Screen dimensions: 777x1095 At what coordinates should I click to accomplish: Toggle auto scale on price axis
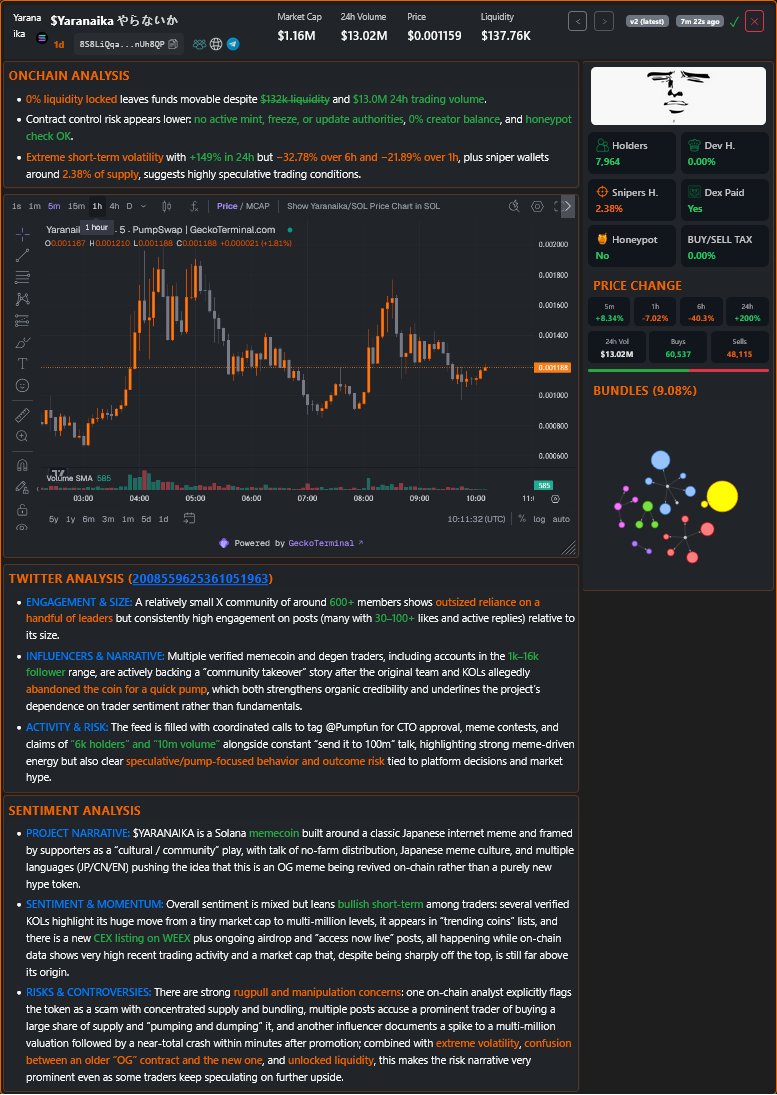[561, 519]
